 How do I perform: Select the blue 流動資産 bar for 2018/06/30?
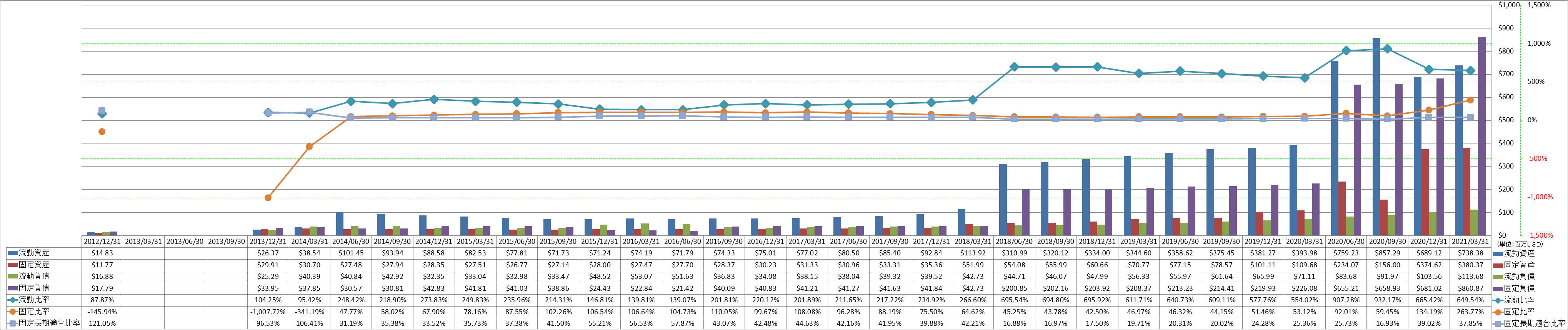tap(1003, 200)
